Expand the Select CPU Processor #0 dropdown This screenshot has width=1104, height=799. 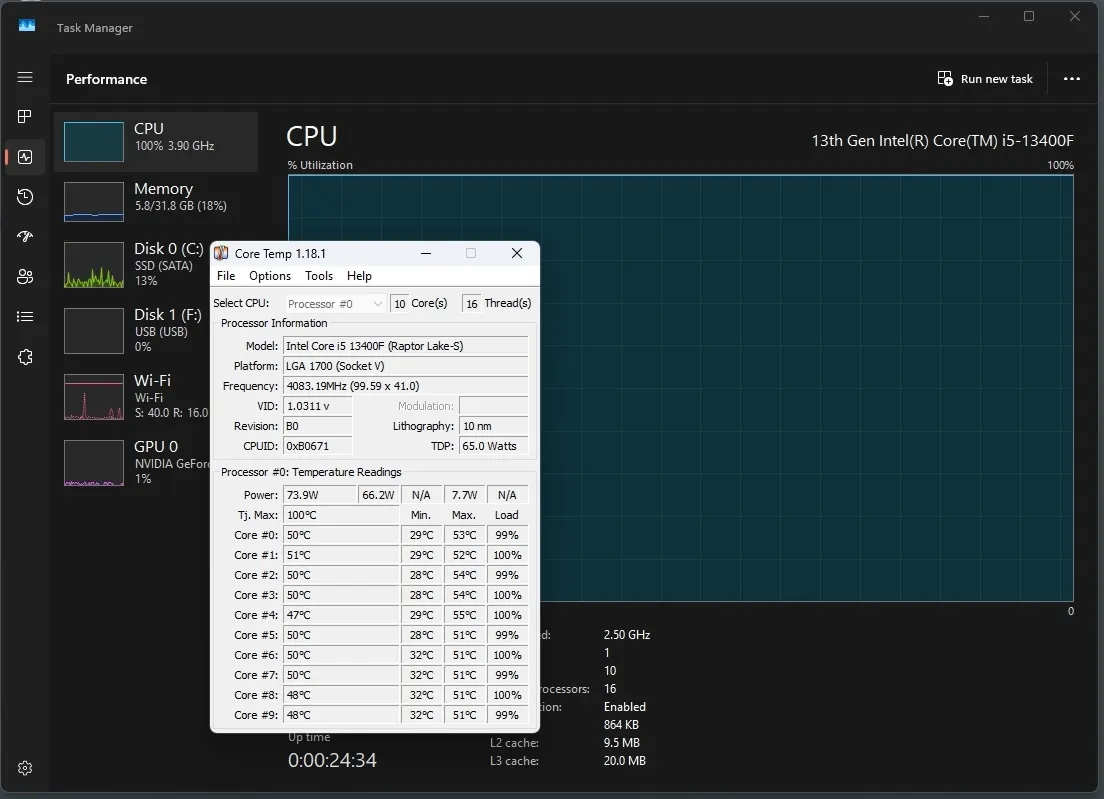click(x=335, y=304)
